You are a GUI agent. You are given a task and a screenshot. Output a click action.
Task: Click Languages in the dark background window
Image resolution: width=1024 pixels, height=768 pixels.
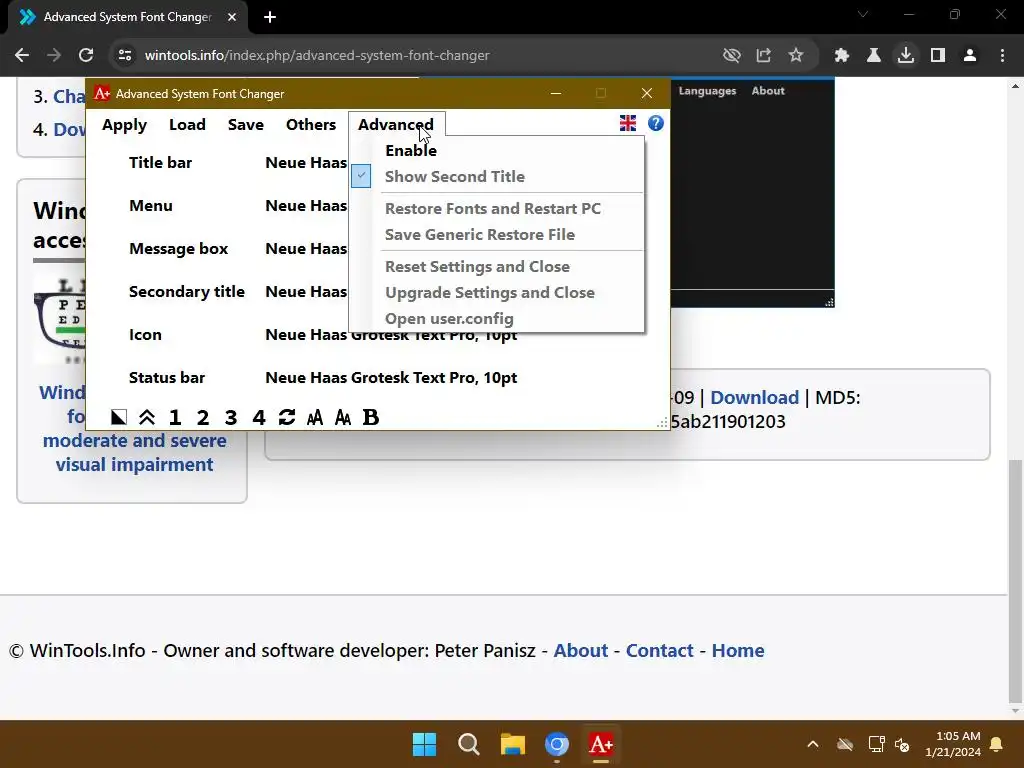(707, 91)
